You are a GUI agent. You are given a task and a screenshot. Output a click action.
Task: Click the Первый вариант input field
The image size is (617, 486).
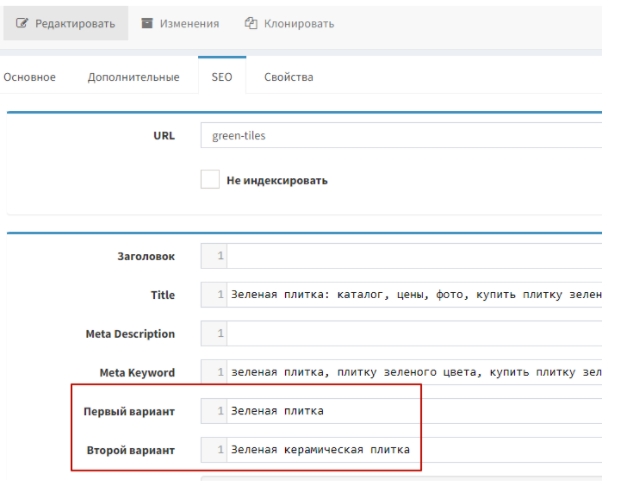[x=320, y=410]
